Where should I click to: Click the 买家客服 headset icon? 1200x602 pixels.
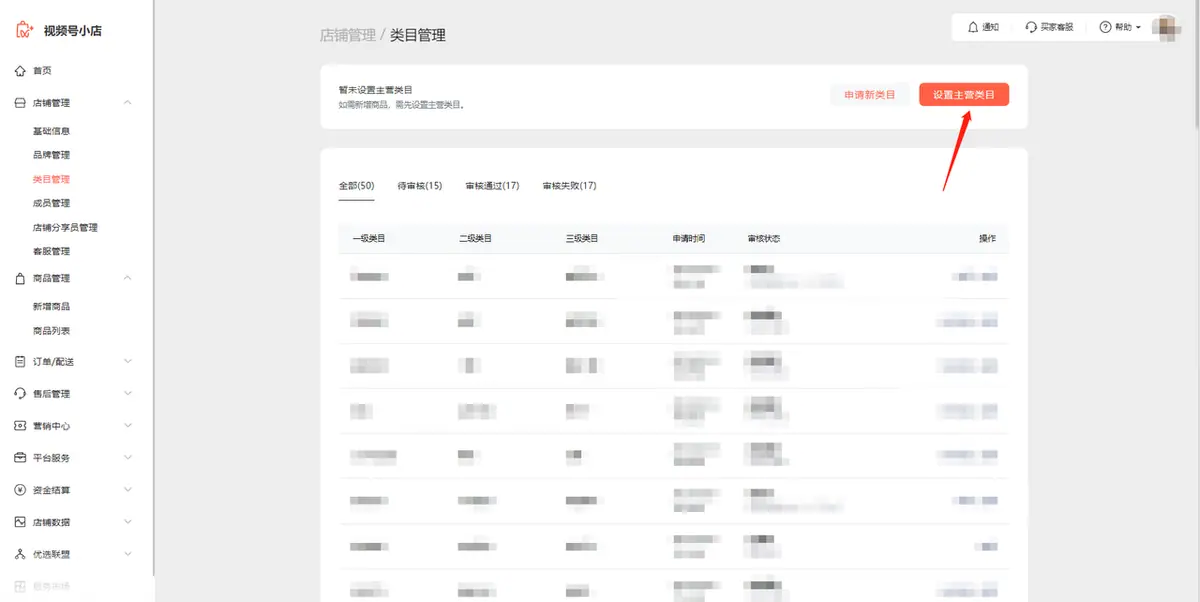(x=1031, y=27)
